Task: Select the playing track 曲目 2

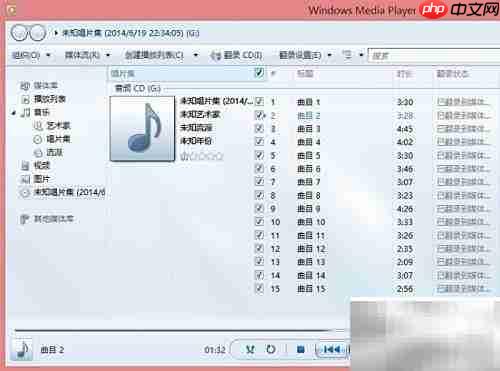Action: [x=308, y=115]
